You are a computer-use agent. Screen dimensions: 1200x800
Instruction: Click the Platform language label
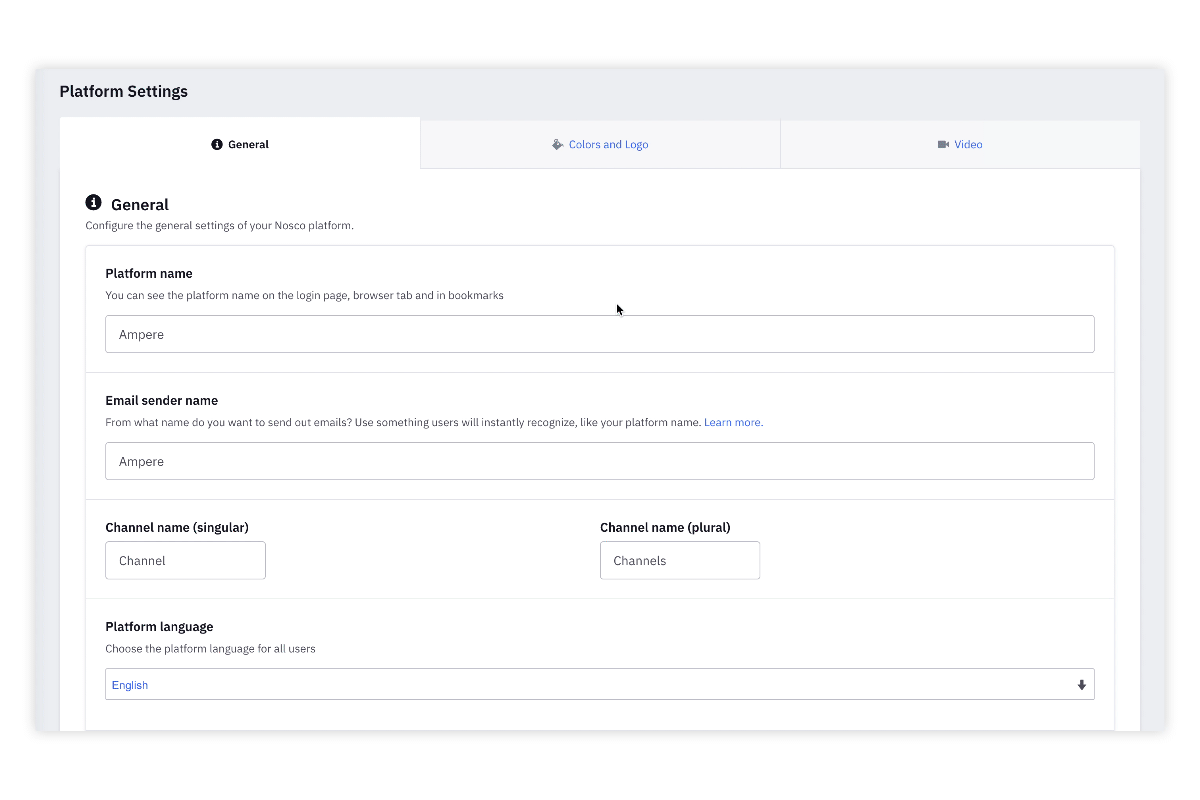(159, 626)
